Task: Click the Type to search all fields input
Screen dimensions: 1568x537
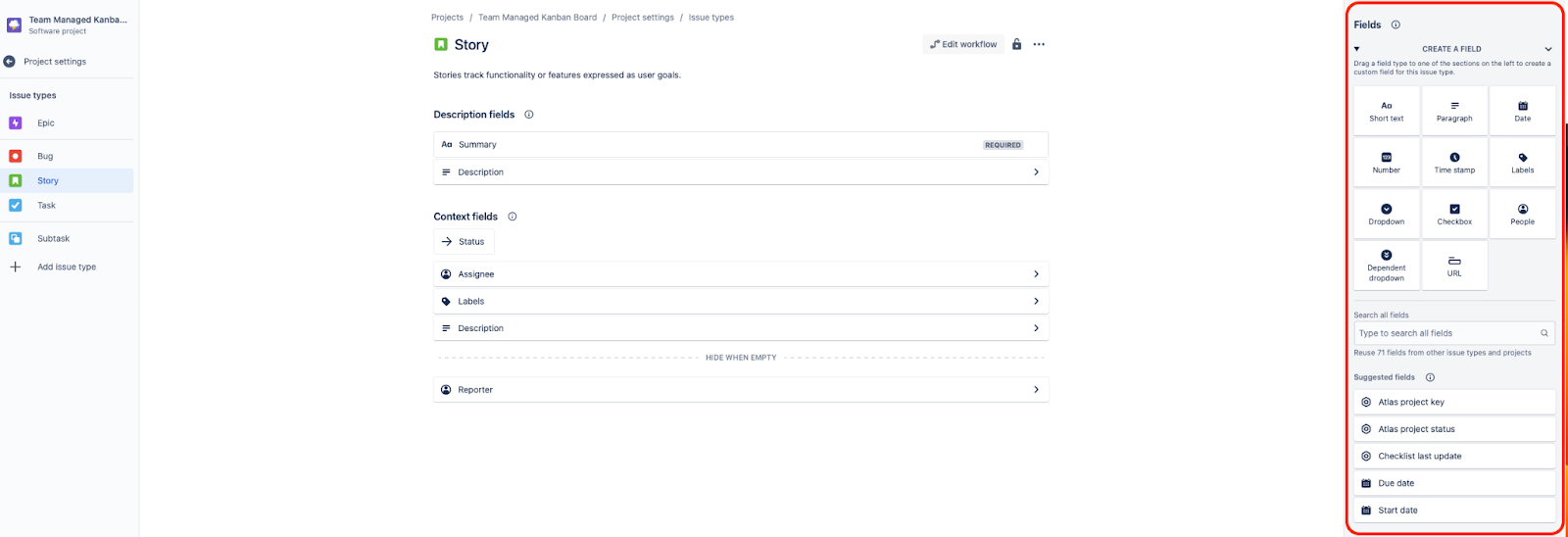Action: (1454, 333)
